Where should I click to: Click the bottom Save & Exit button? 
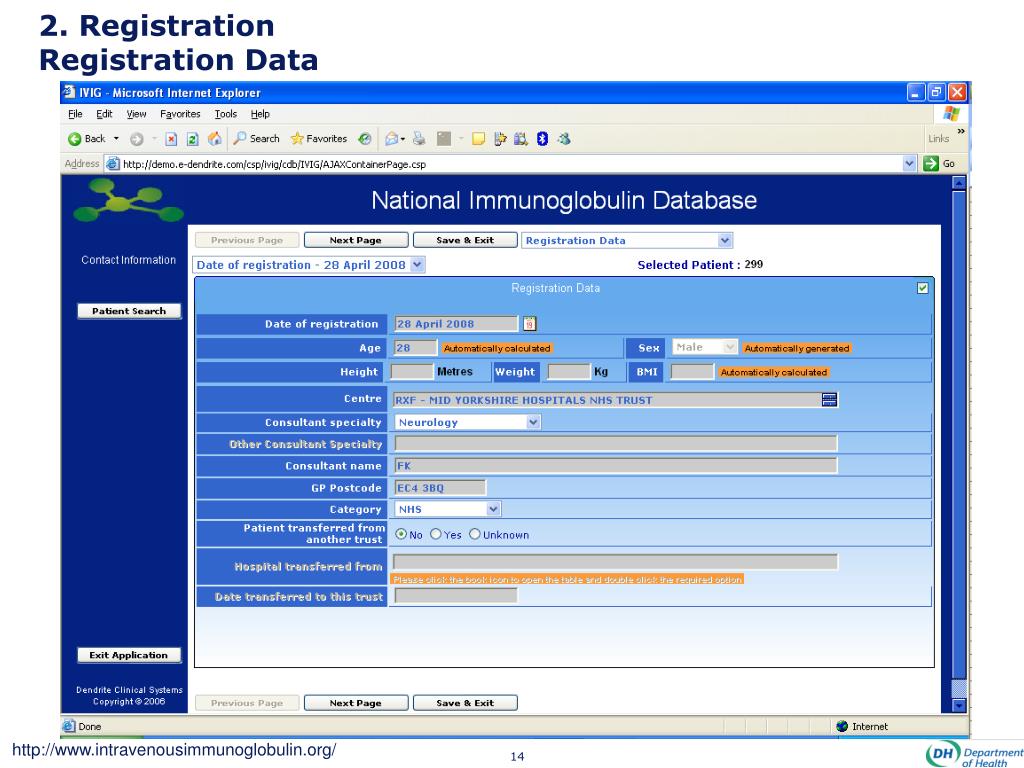point(465,703)
